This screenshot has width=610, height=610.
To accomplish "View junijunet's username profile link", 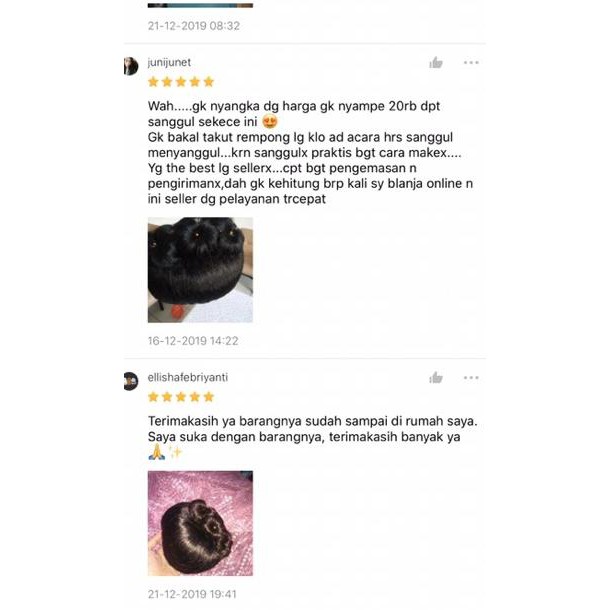I will click(x=169, y=62).
